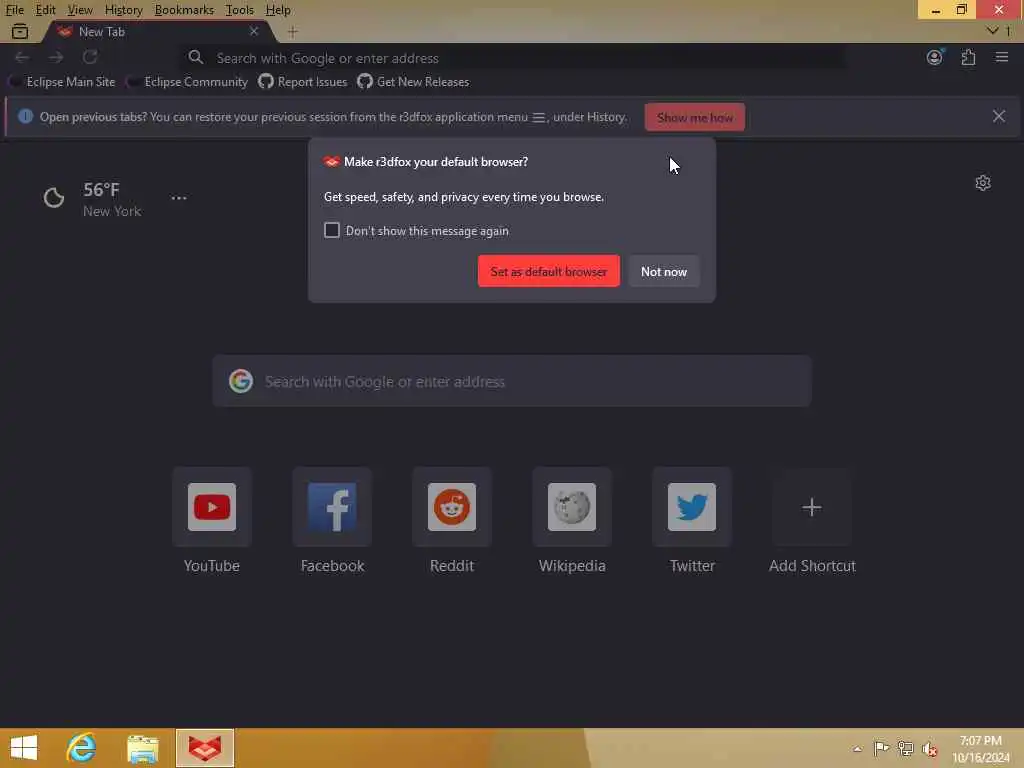The height and width of the screenshot is (768, 1024).
Task: Reload the current page
Action: coord(90,57)
